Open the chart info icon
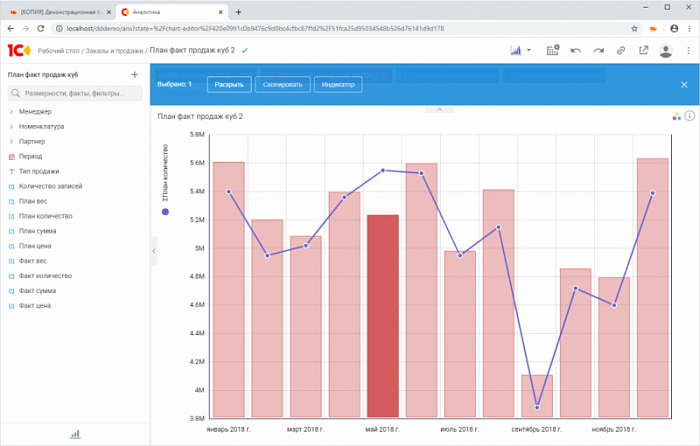The height and width of the screenshot is (446, 700). 689,116
